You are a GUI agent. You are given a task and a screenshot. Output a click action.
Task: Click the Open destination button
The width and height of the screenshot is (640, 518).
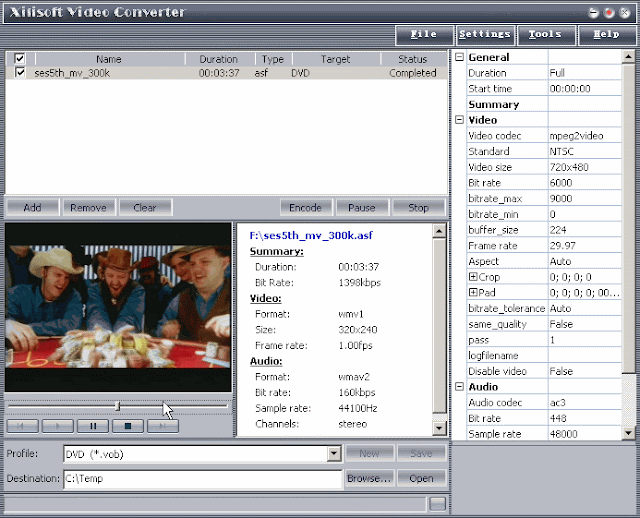click(421, 478)
